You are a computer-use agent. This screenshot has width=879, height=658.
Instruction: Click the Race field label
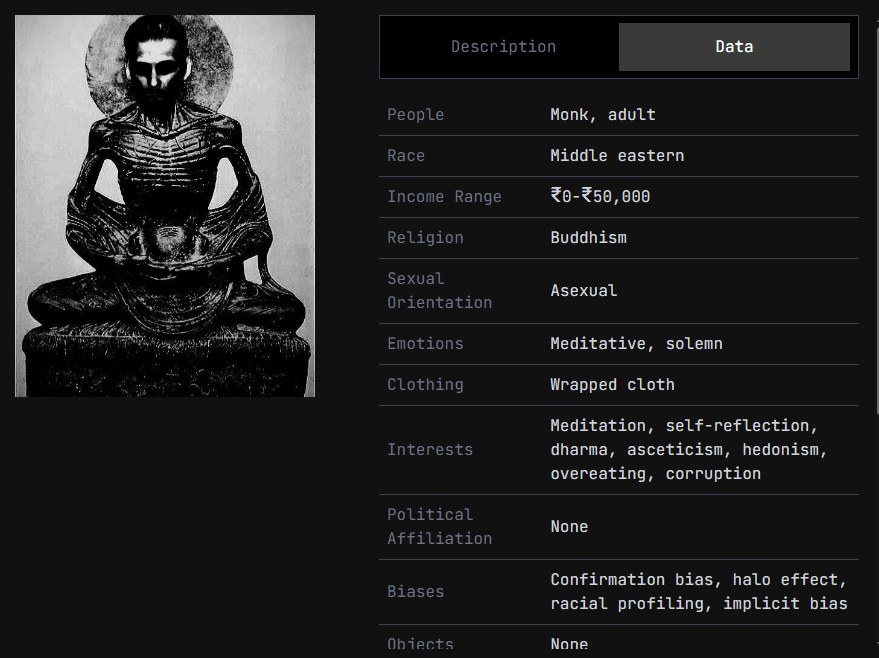pos(406,156)
